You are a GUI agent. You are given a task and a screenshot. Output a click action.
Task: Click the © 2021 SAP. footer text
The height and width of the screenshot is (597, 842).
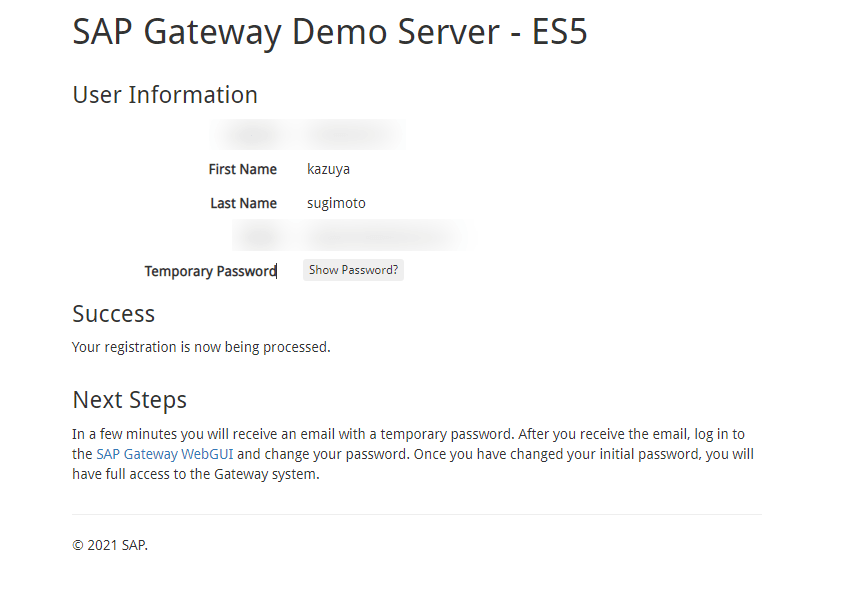point(110,545)
